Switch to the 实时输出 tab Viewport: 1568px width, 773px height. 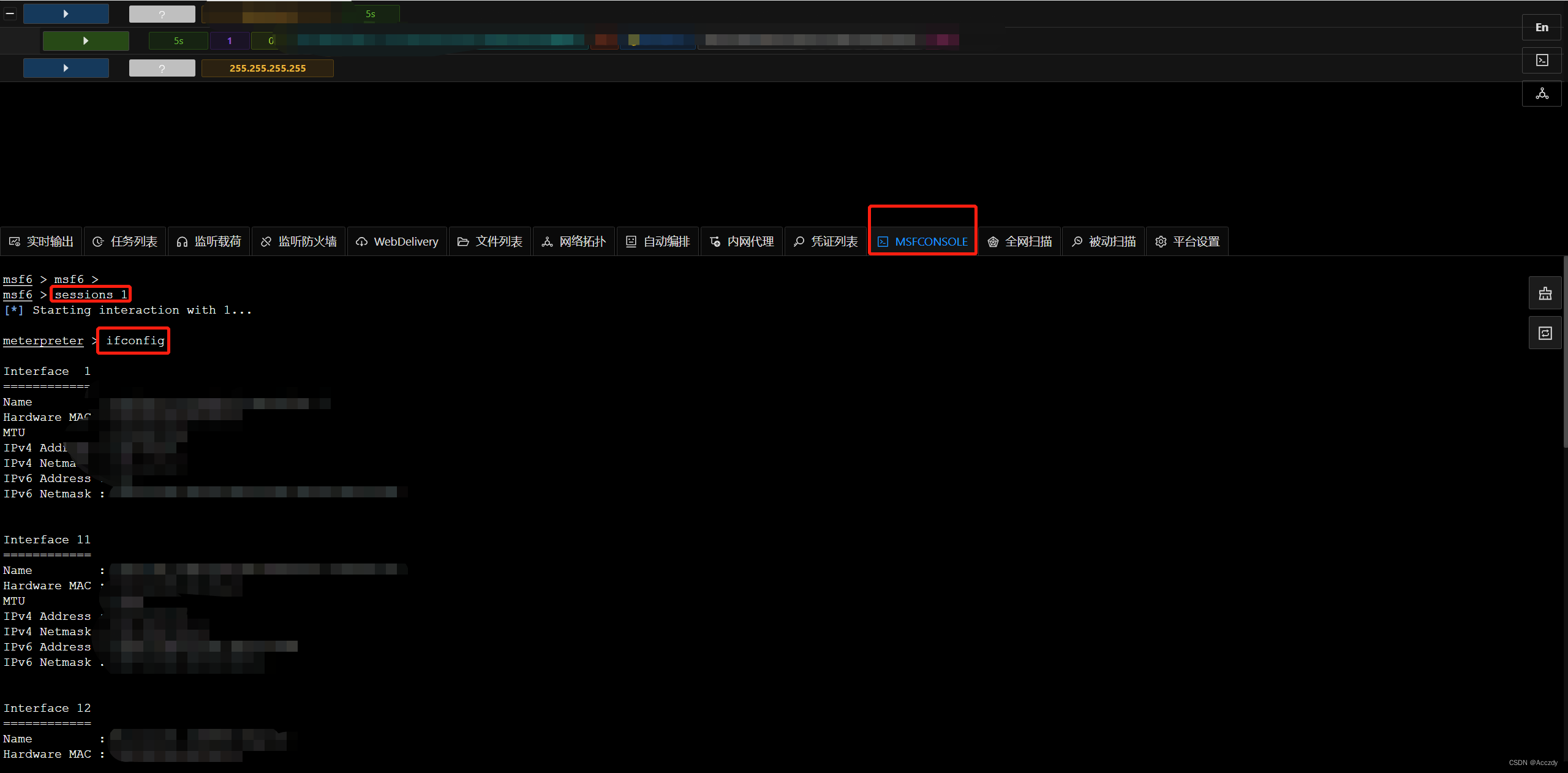click(x=42, y=241)
